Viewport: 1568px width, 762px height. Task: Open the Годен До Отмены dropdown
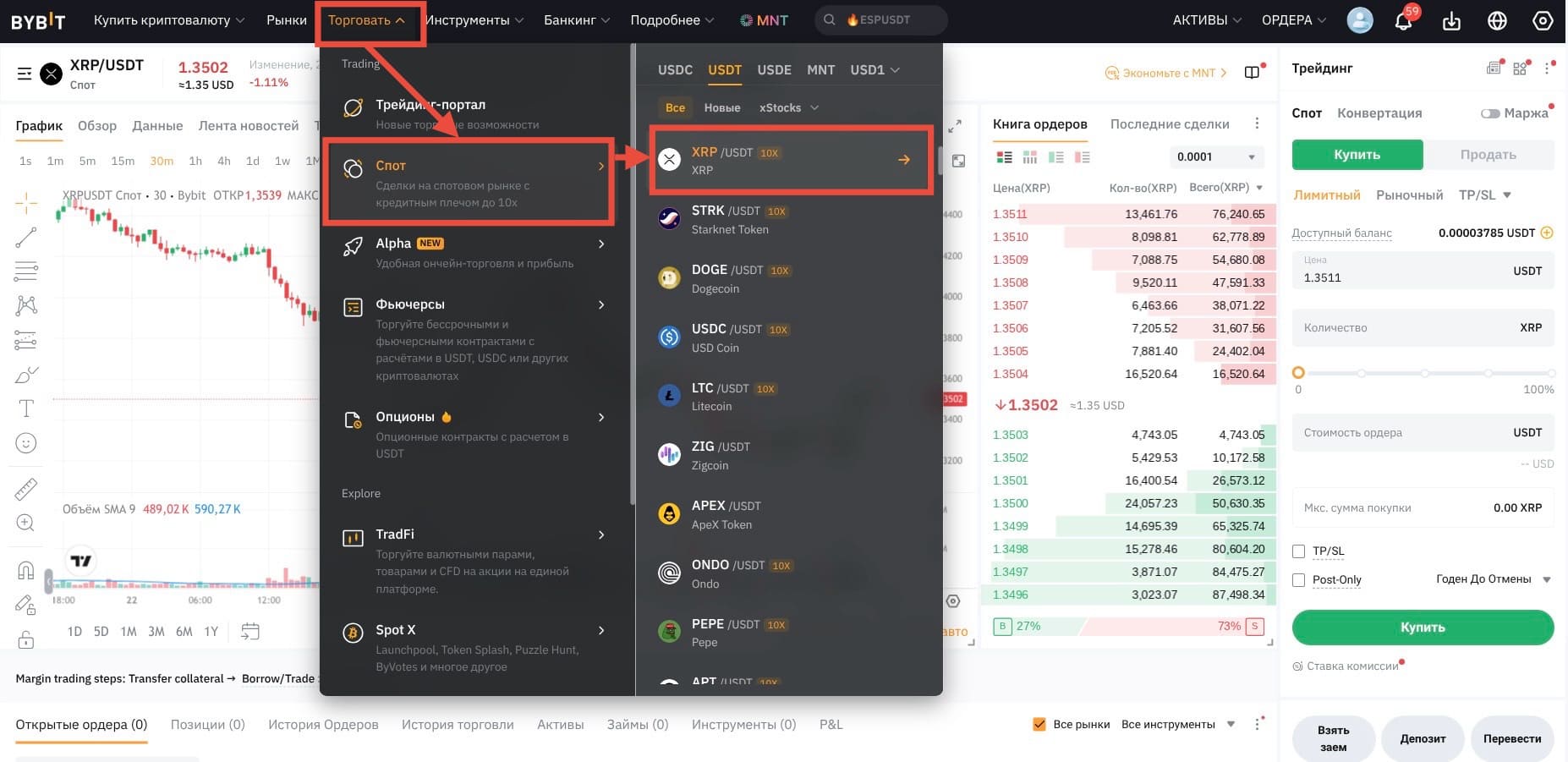tap(1494, 579)
